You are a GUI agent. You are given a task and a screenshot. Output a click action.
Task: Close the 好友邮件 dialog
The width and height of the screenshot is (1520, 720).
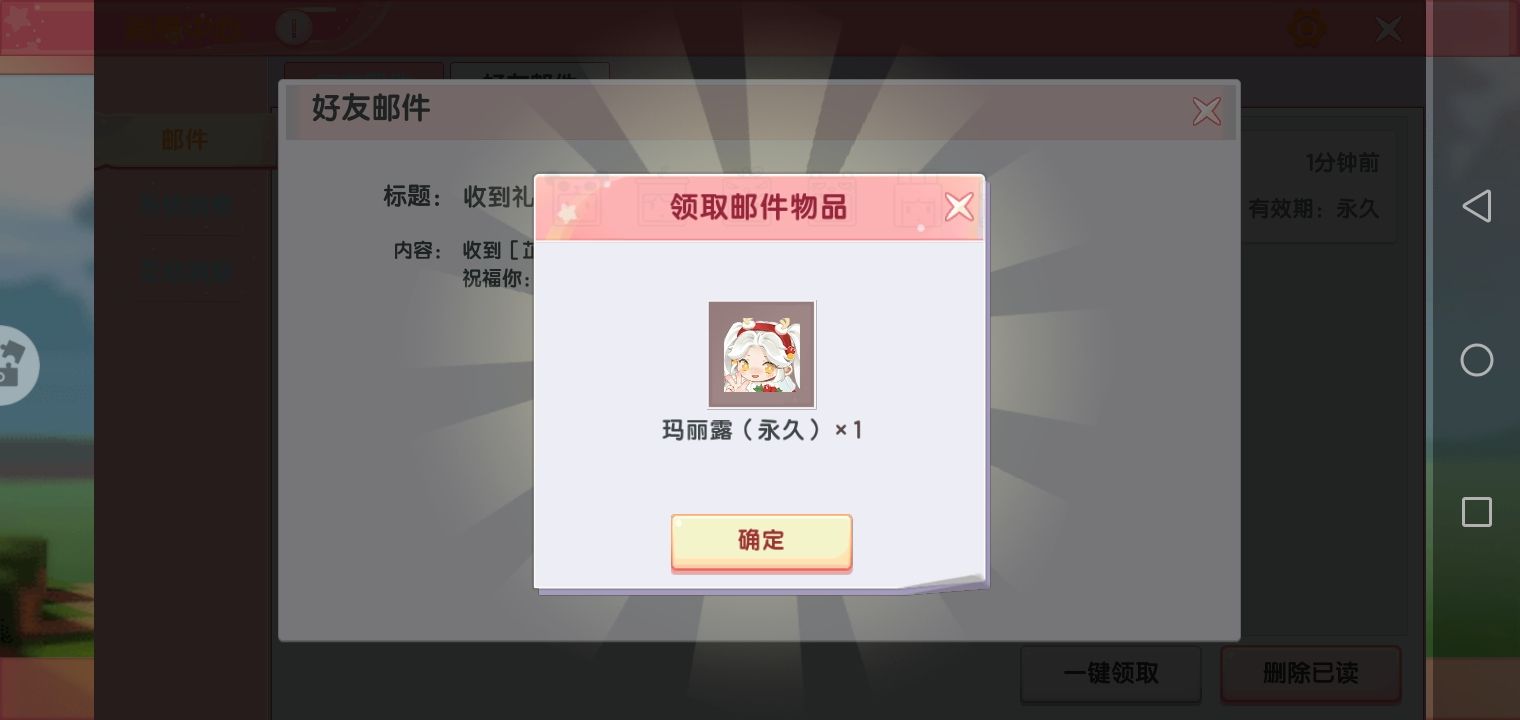(1207, 111)
